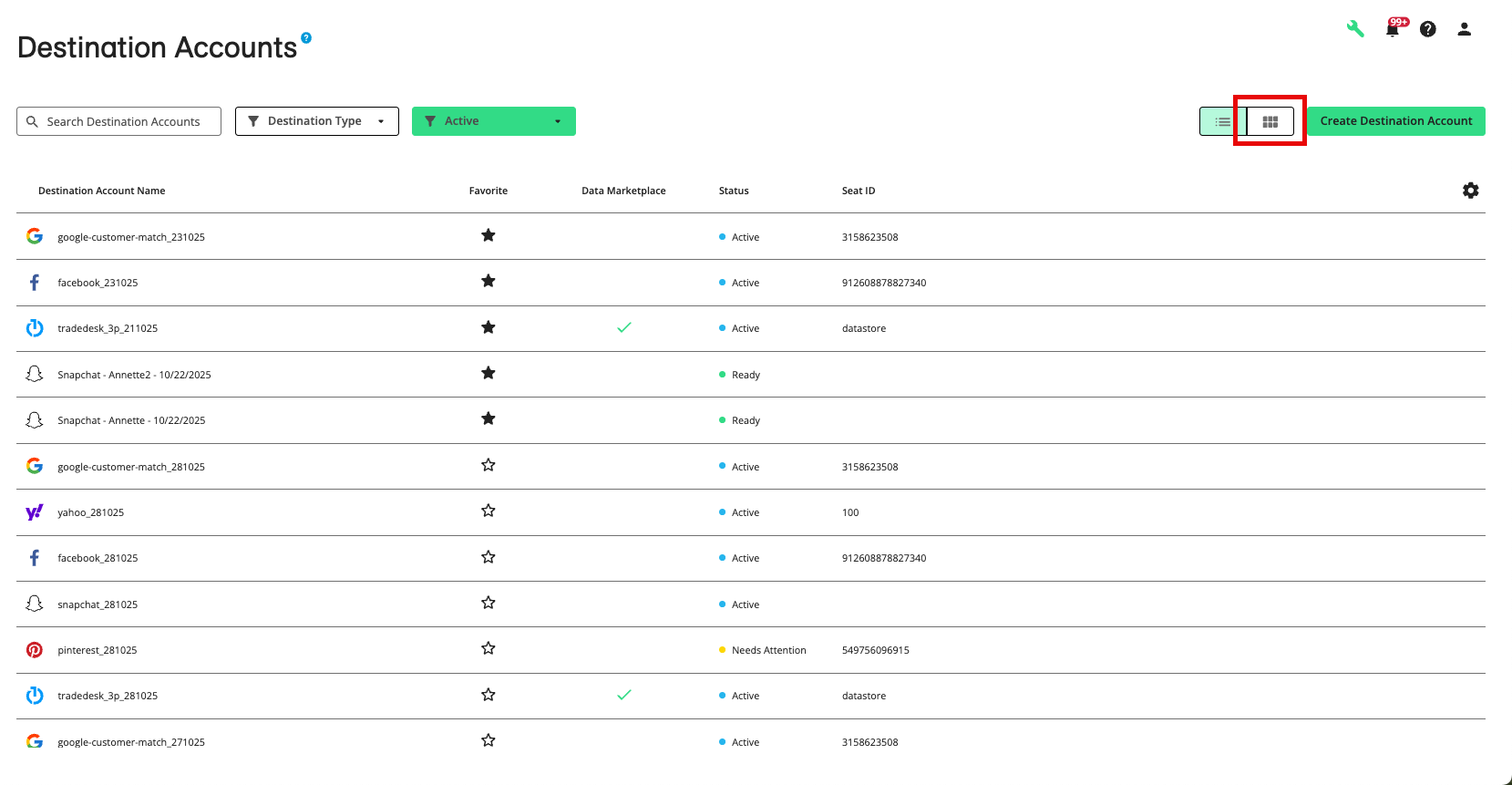Viewport: 1512px width, 785px height.
Task: Open the help question mark icon
Action: [1428, 29]
